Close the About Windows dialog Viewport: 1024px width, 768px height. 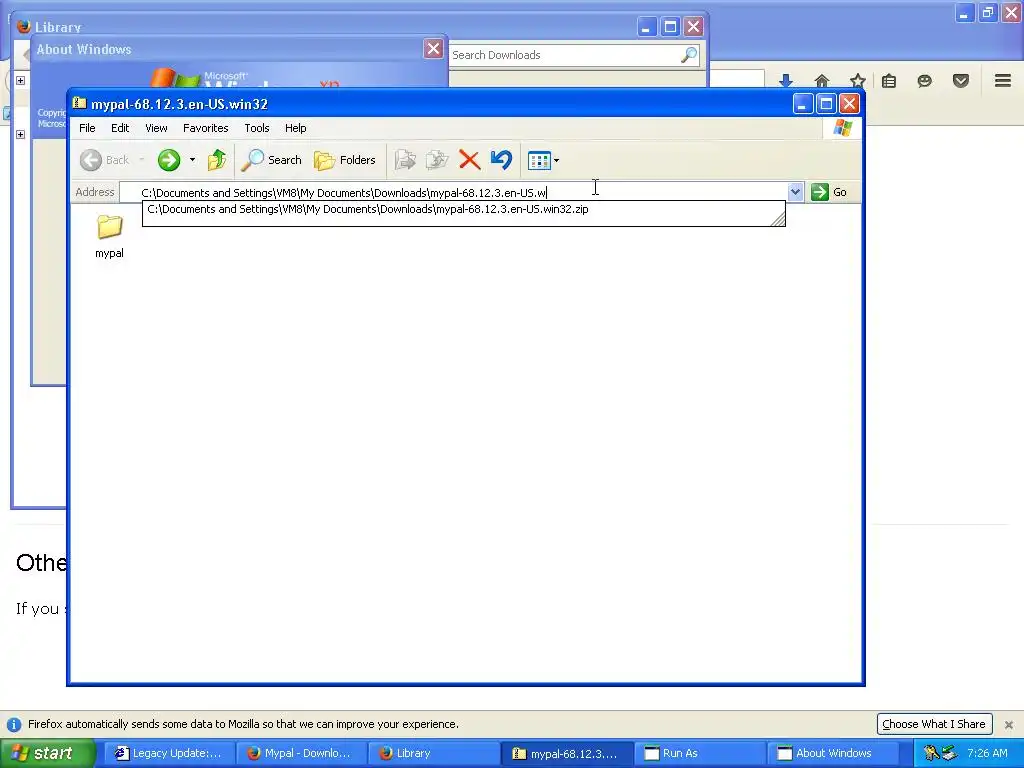[433, 48]
